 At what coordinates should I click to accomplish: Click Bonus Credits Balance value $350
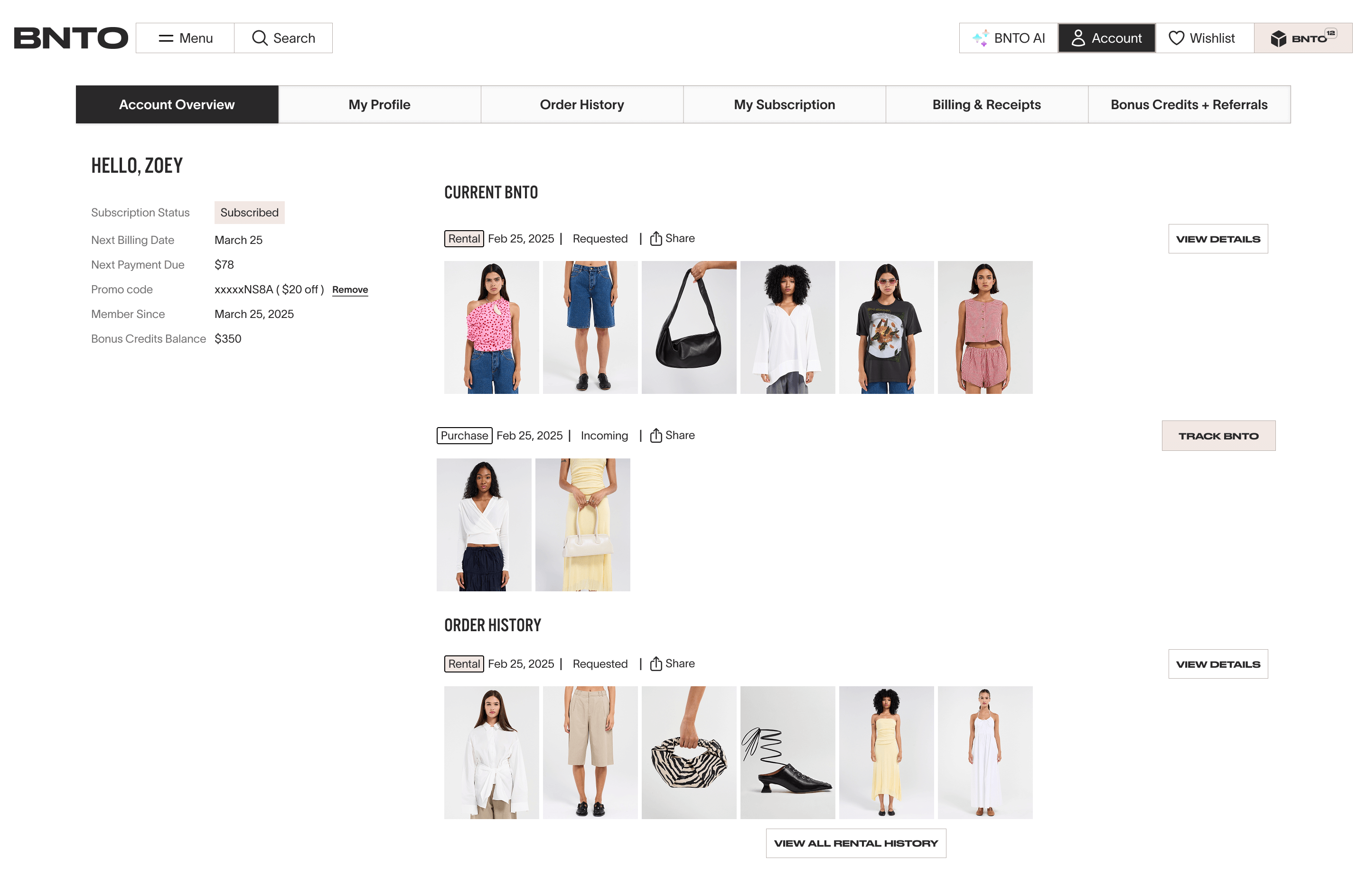coord(228,339)
